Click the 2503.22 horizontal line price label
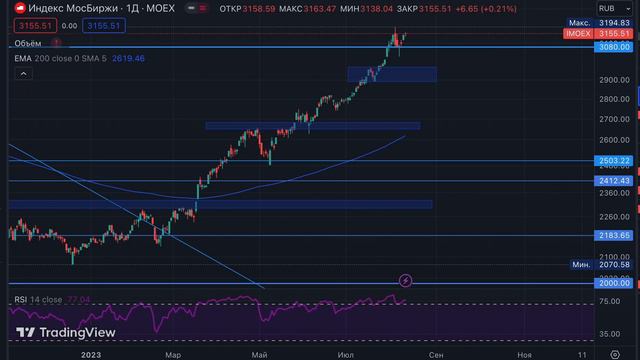Image resolution: width=640 pixels, height=360 pixels. (614, 160)
